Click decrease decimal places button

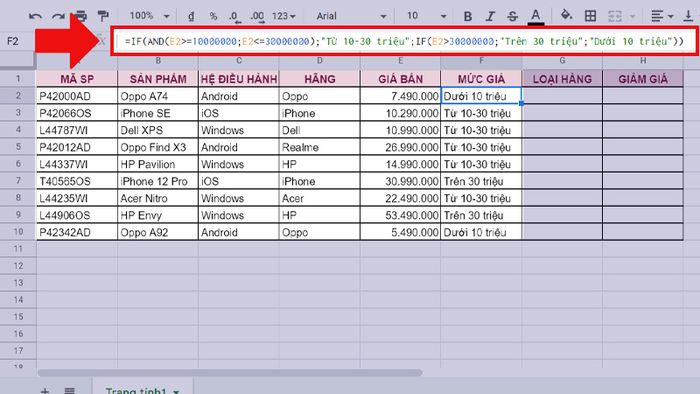pos(234,17)
